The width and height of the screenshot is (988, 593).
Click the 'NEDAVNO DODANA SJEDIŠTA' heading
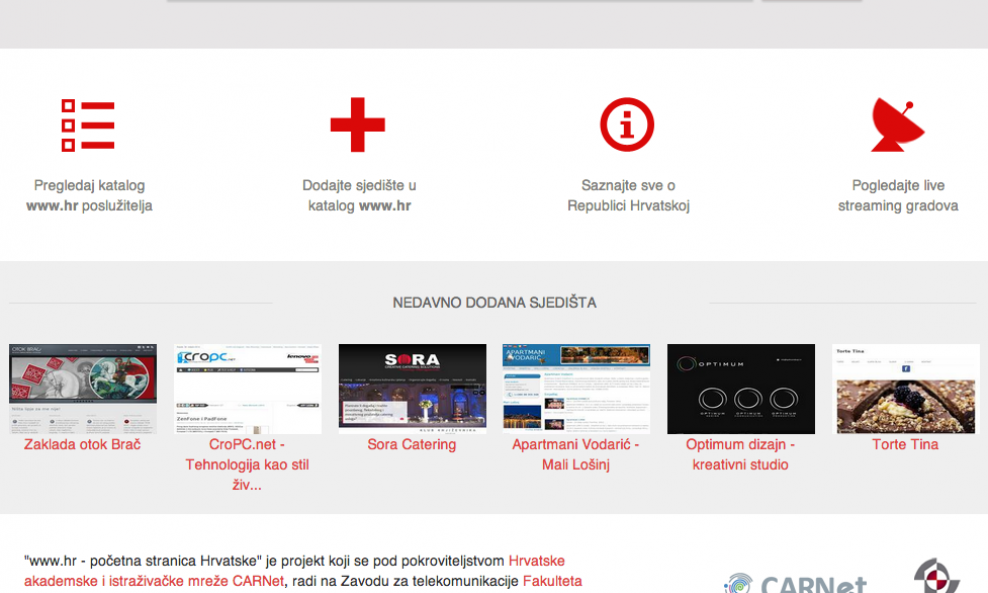(x=495, y=303)
